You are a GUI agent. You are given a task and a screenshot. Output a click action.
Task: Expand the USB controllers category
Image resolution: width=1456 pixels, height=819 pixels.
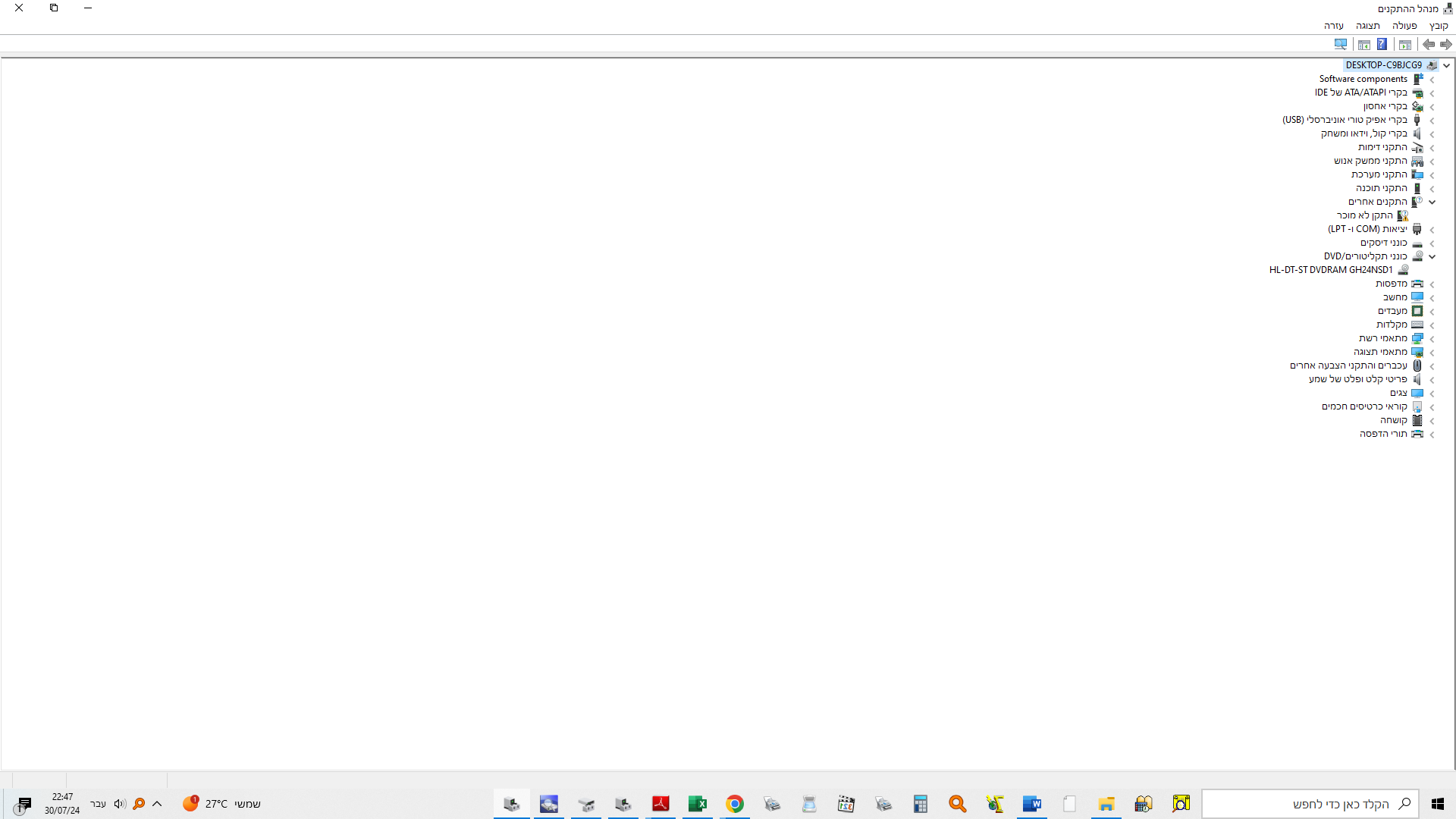[x=1432, y=121]
